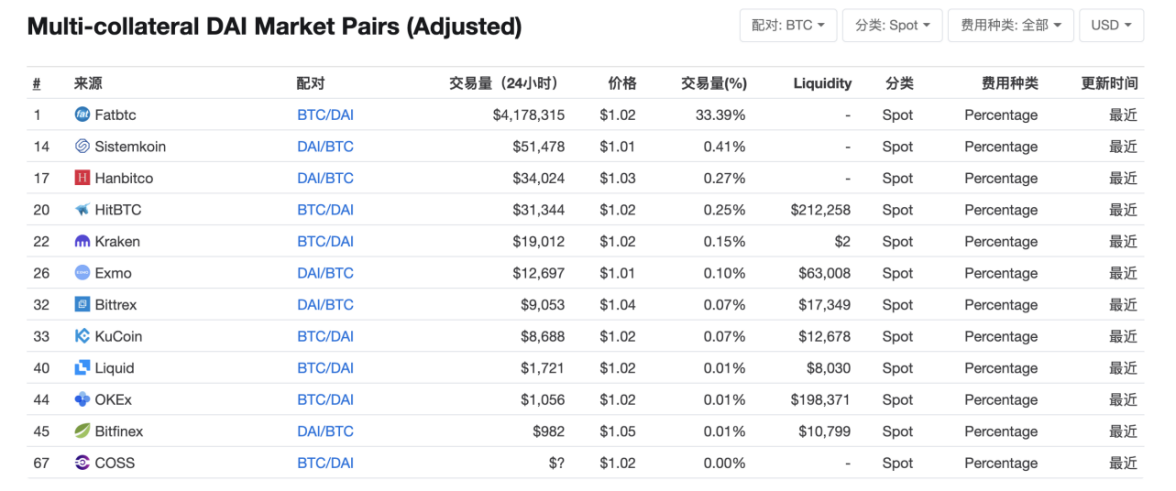
Task: Click the KuCoin logo icon
Action: tap(82, 337)
